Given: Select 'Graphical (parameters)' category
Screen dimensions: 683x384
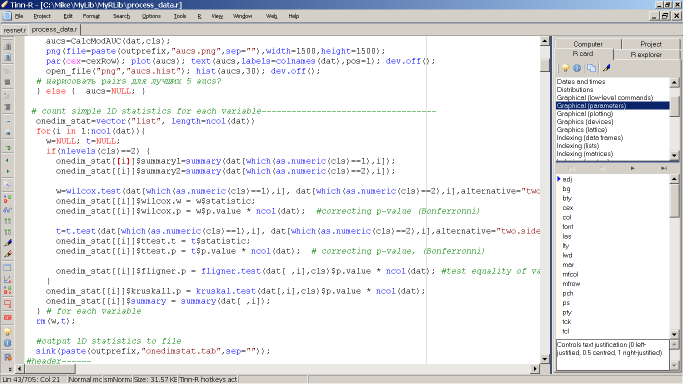Looking at the screenshot, I should coord(612,106).
